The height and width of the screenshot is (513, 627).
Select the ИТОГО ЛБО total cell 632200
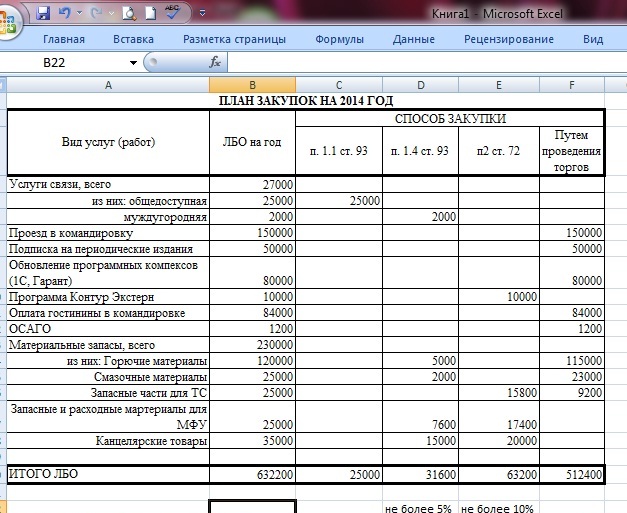[x=252, y=474]
